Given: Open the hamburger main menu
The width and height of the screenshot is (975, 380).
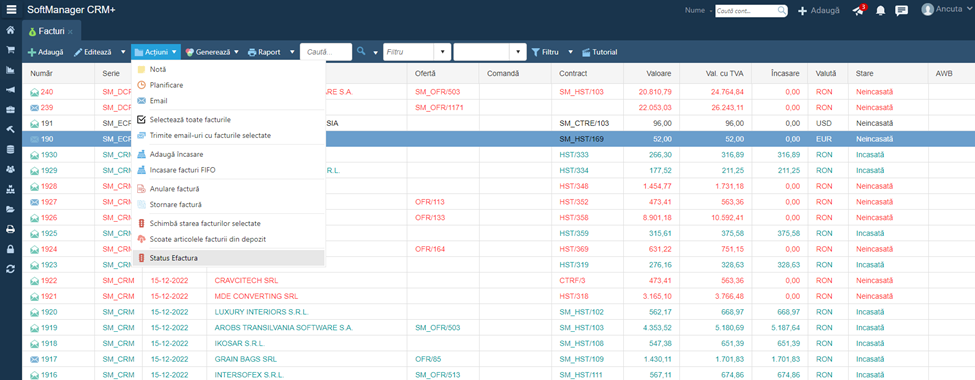Looking at the screenshot, I should 11,10.
